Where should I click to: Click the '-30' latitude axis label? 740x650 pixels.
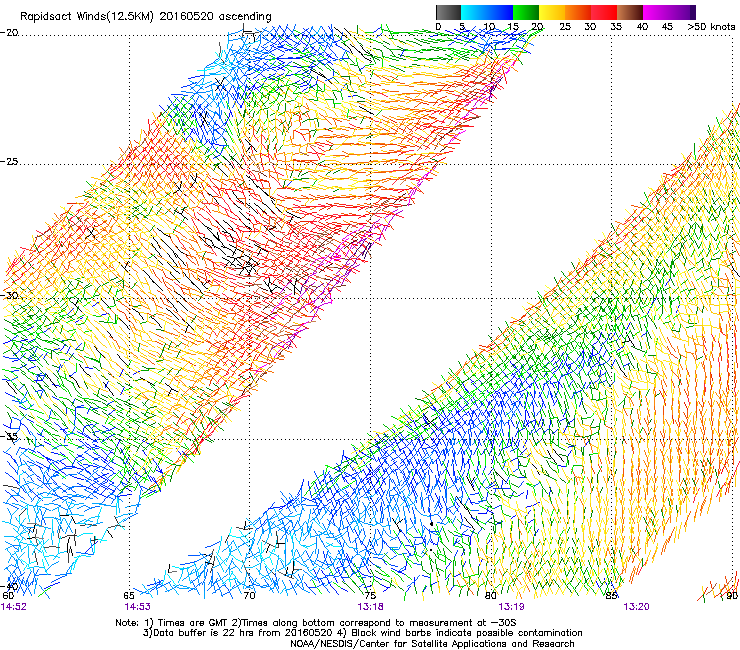pos(9,295)
